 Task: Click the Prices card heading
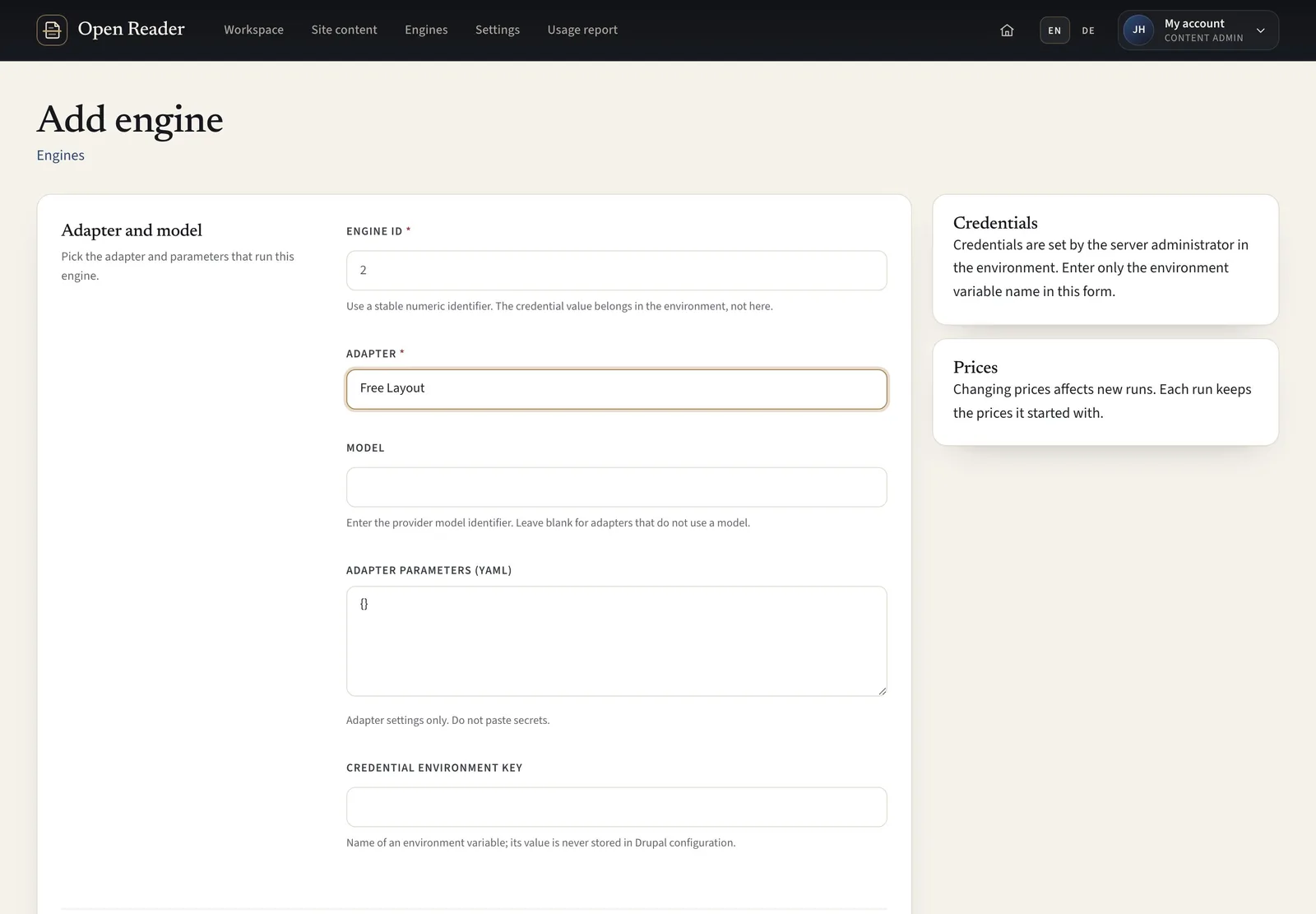click(975, 368)
